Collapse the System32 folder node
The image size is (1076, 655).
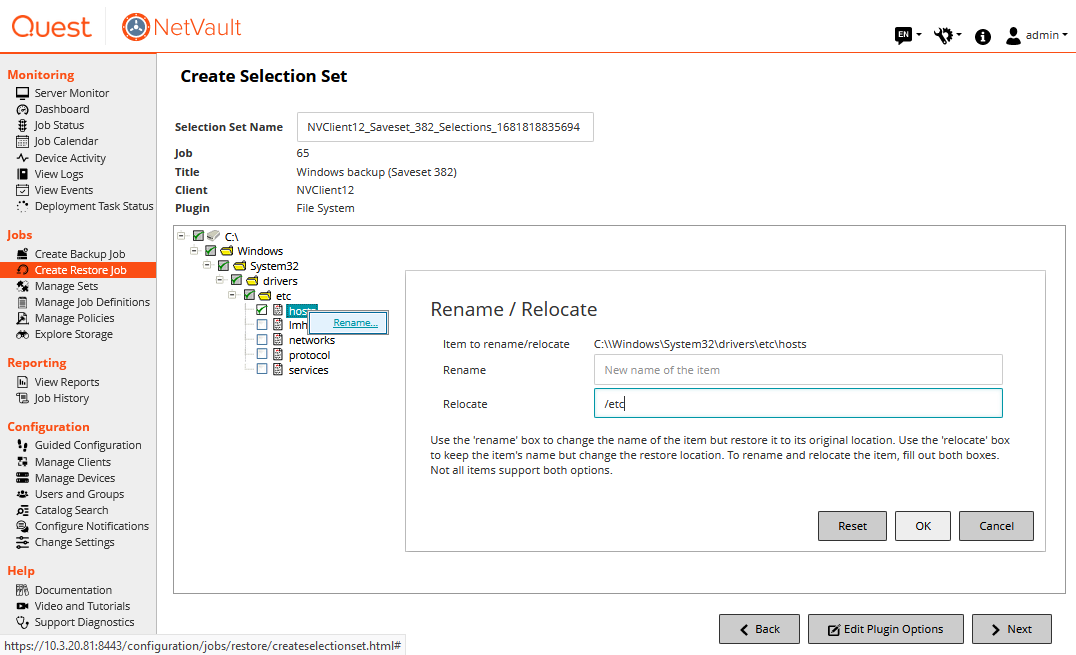pos(208,266)
